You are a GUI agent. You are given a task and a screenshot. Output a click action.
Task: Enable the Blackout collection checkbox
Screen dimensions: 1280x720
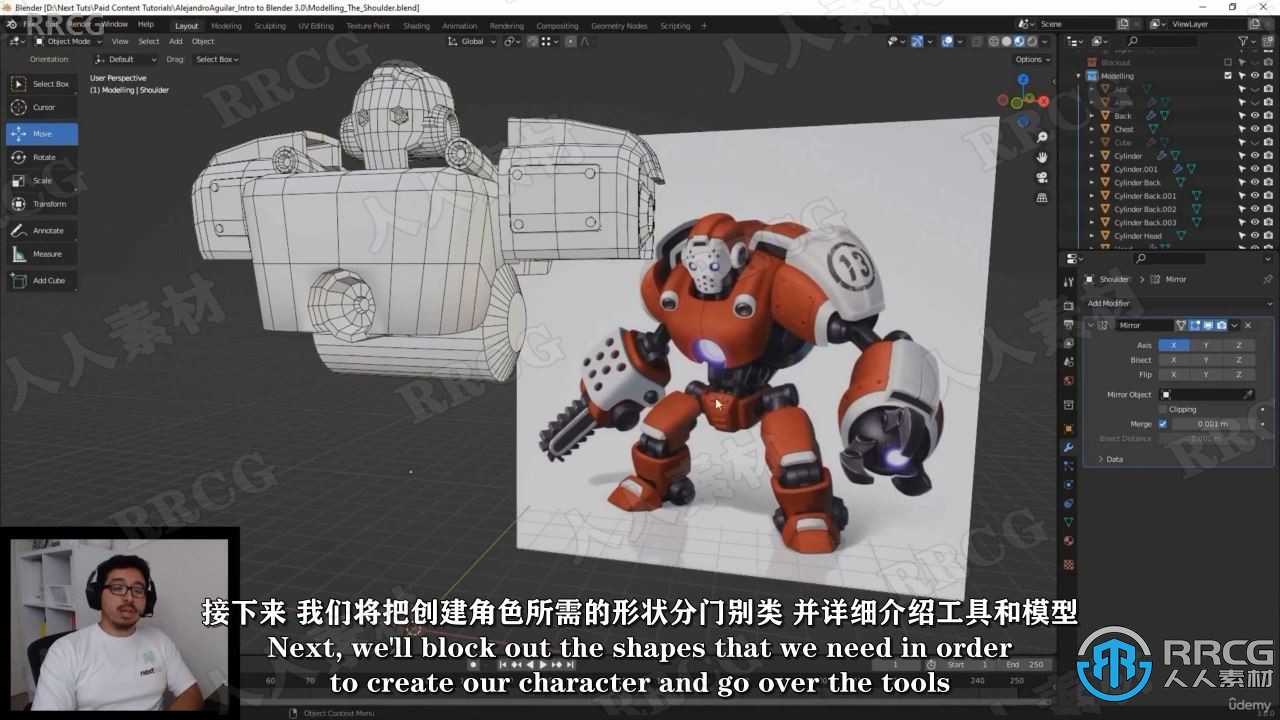pyautogui.click(x=1228, y=62)
